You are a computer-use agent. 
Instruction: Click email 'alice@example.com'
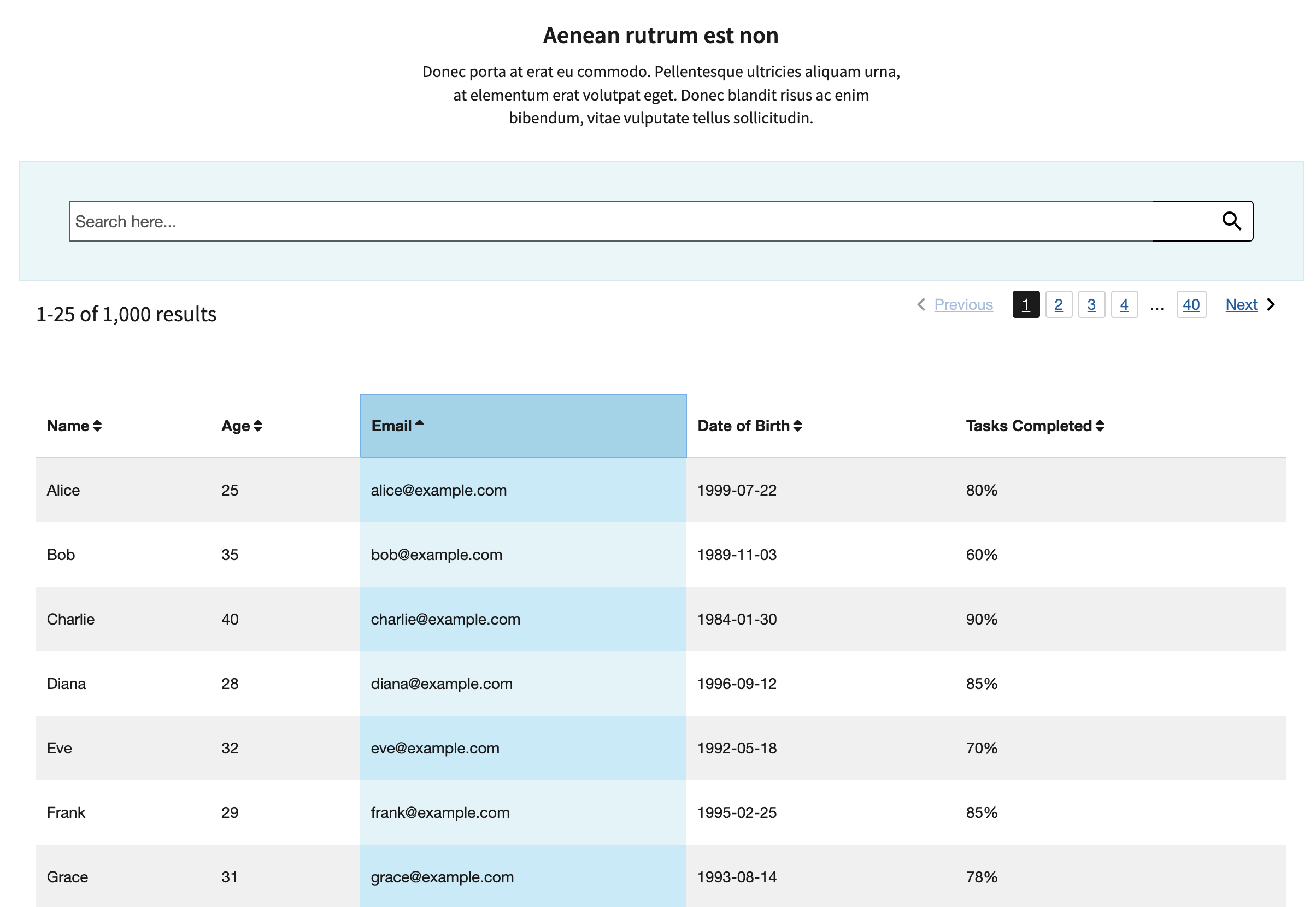click(438, 490)
